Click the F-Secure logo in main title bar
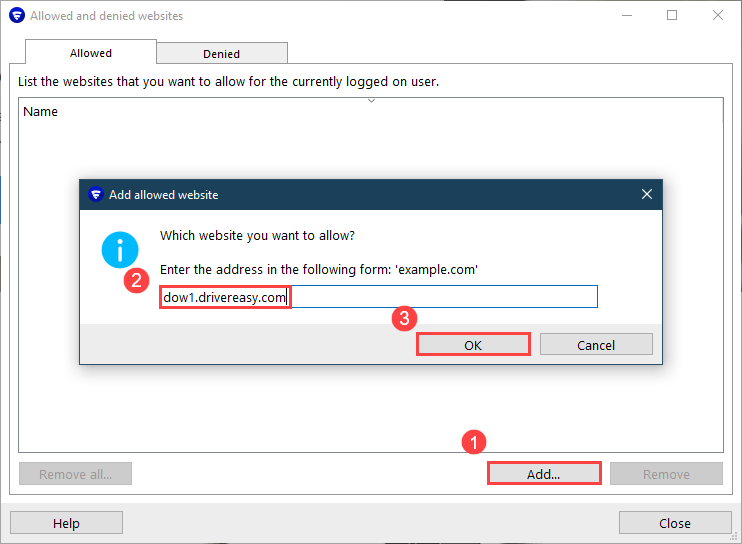 pyautogui.click(x=16, y=16)
